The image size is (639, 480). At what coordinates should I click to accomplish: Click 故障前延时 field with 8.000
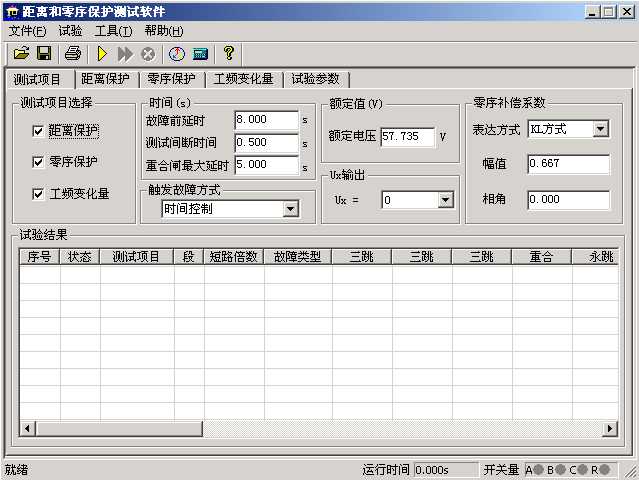pyautogui.click(x=267, y=120)
